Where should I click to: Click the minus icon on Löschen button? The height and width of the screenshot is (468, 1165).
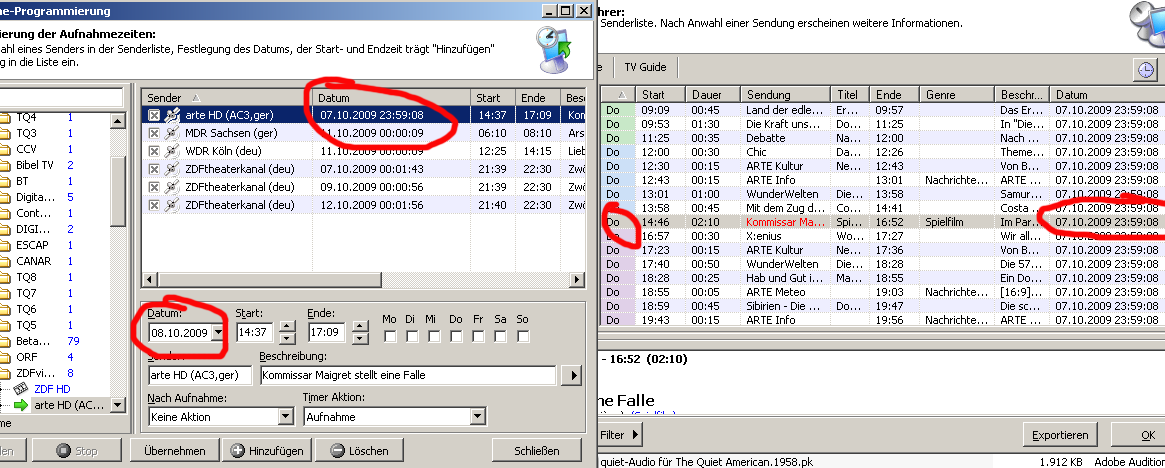(x=333, y=451)
